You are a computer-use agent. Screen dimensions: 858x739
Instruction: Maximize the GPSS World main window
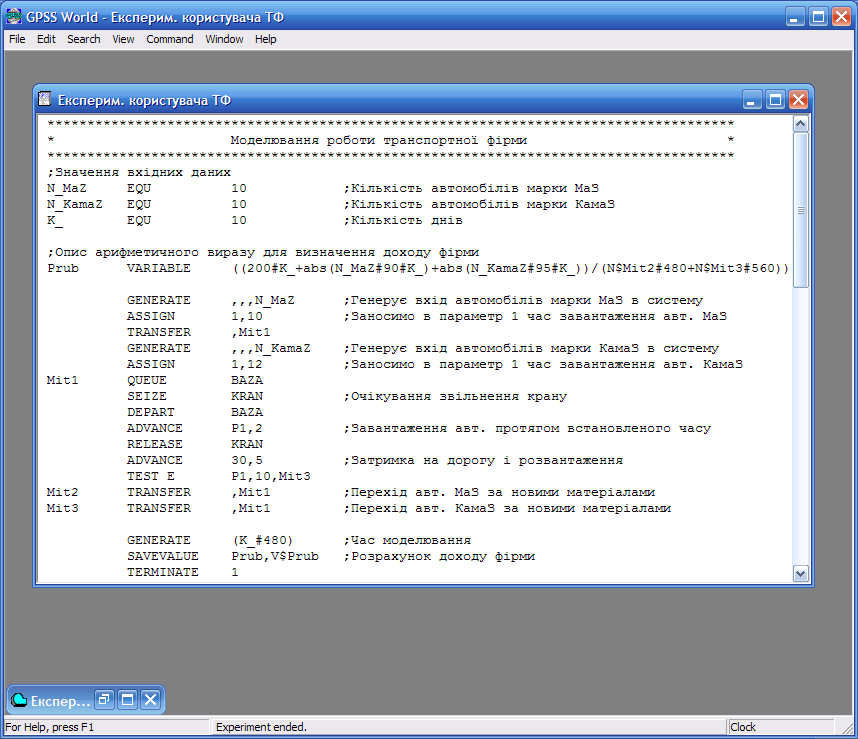click(819, 17)
